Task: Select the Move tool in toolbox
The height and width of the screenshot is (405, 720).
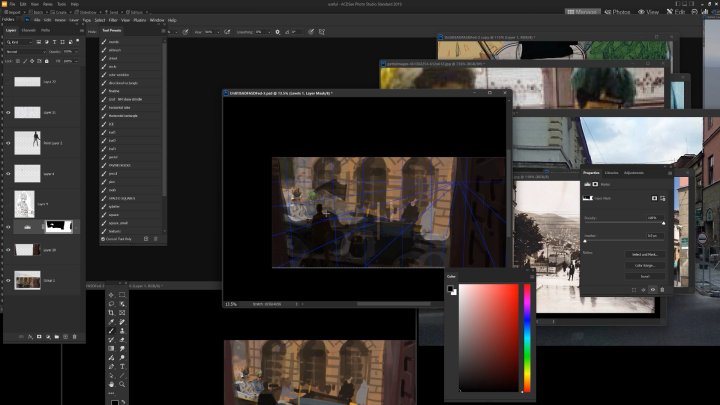Action: point(111,295)
